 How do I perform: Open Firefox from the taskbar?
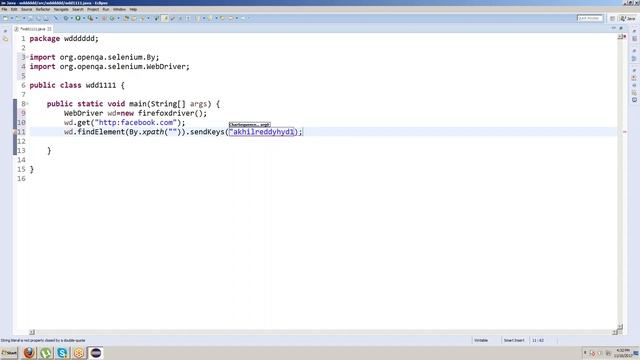tap(29, 353)
